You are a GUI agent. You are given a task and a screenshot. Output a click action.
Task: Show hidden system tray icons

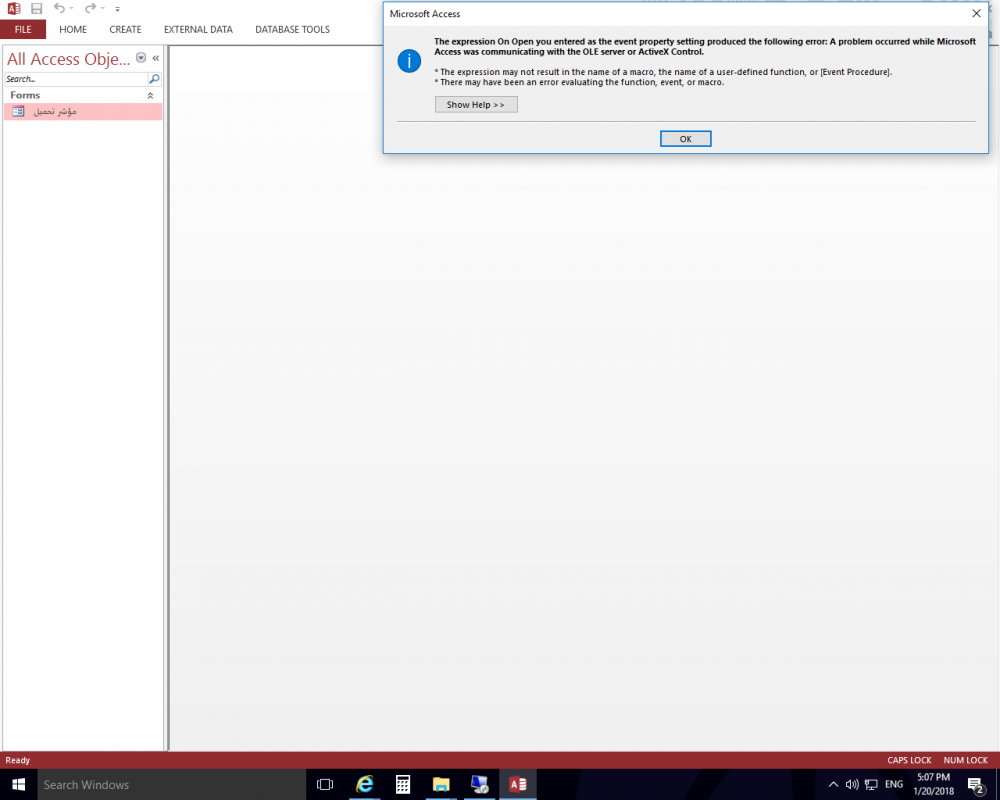pos(833,785)
